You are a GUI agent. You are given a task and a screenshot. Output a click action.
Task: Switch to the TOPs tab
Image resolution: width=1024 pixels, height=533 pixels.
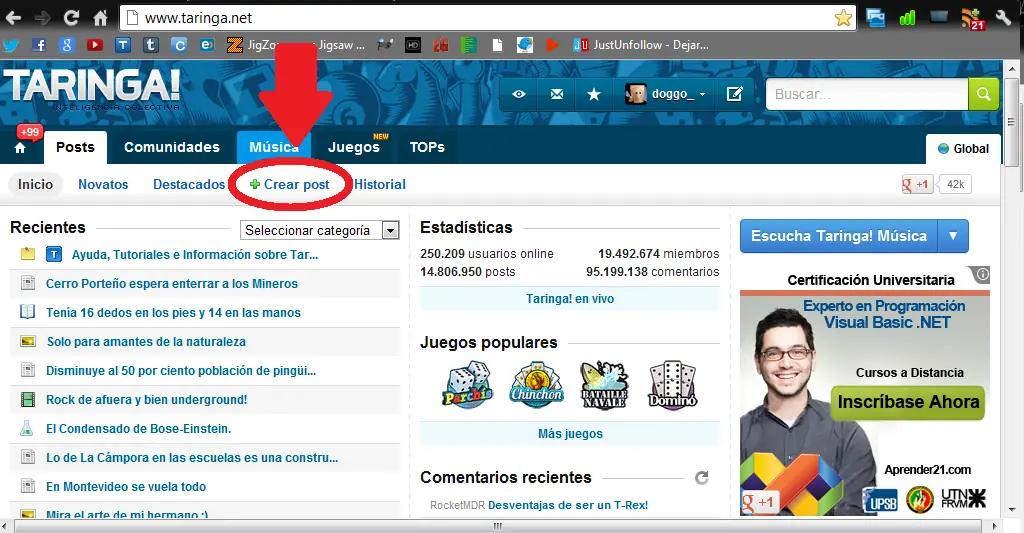click(x=427, y=147)
